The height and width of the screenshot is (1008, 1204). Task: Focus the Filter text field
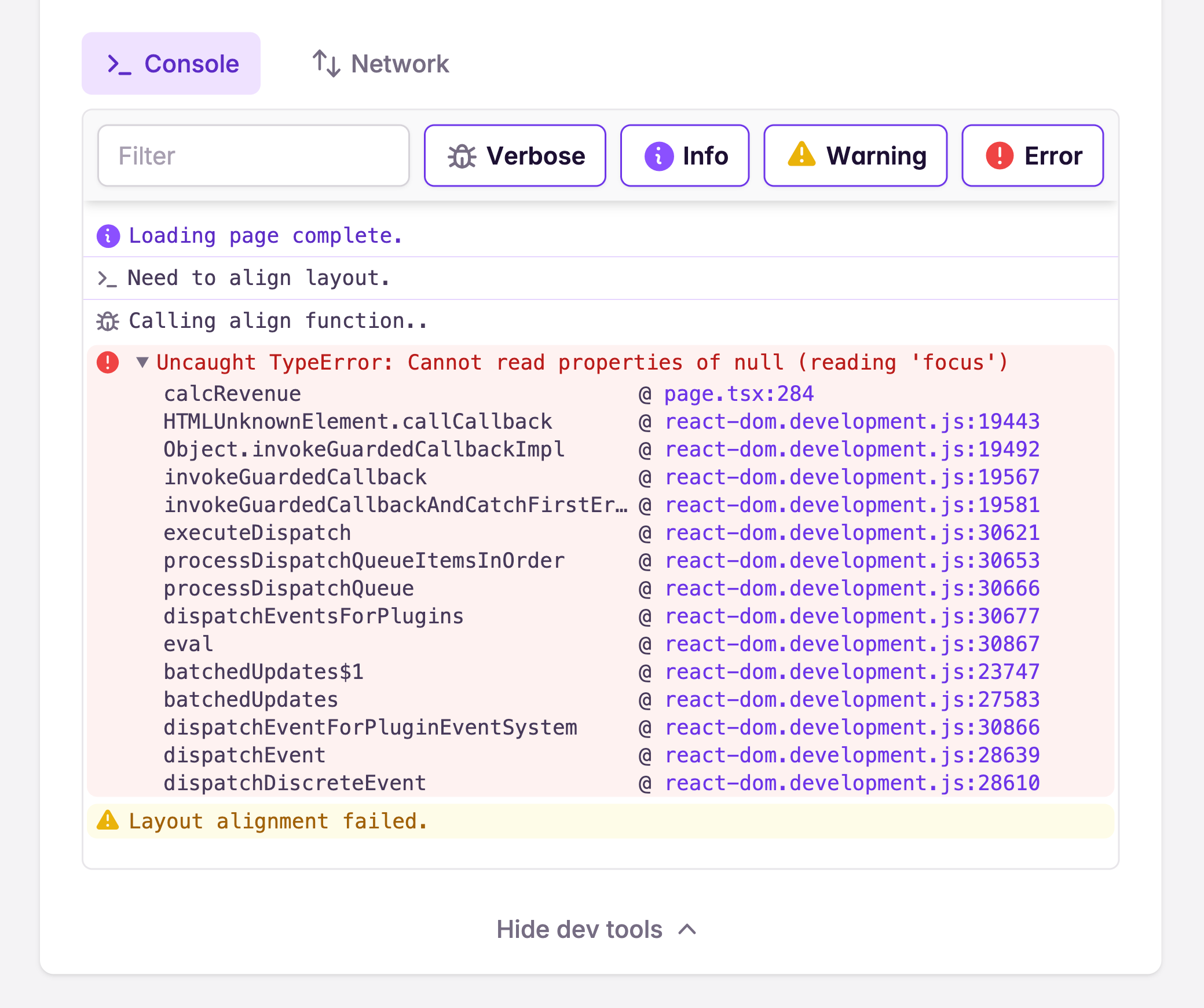click(x=254, y=156)
